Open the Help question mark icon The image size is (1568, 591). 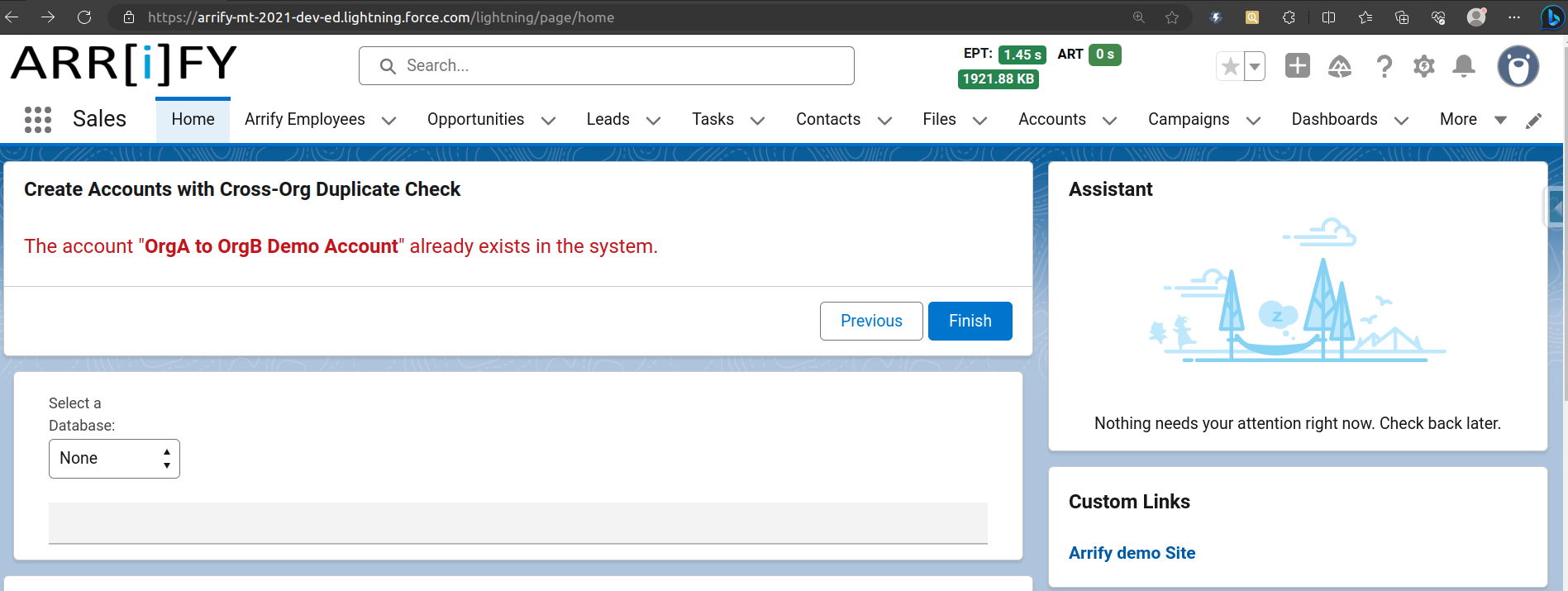click(1384, 66)
